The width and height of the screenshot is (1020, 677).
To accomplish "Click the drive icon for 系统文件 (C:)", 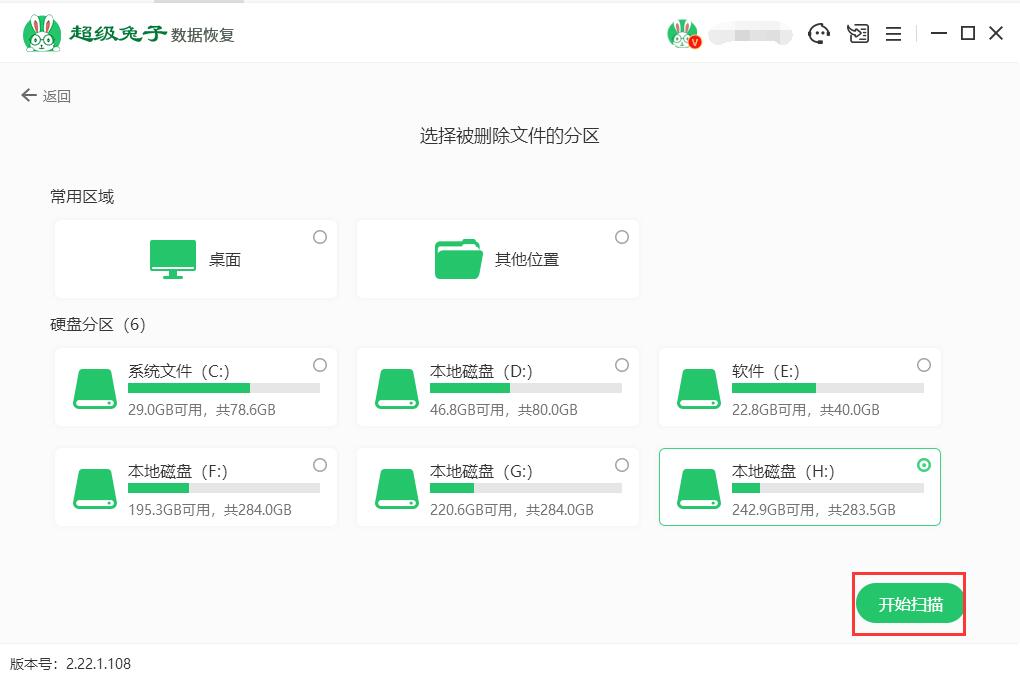I will pos(95,388).
